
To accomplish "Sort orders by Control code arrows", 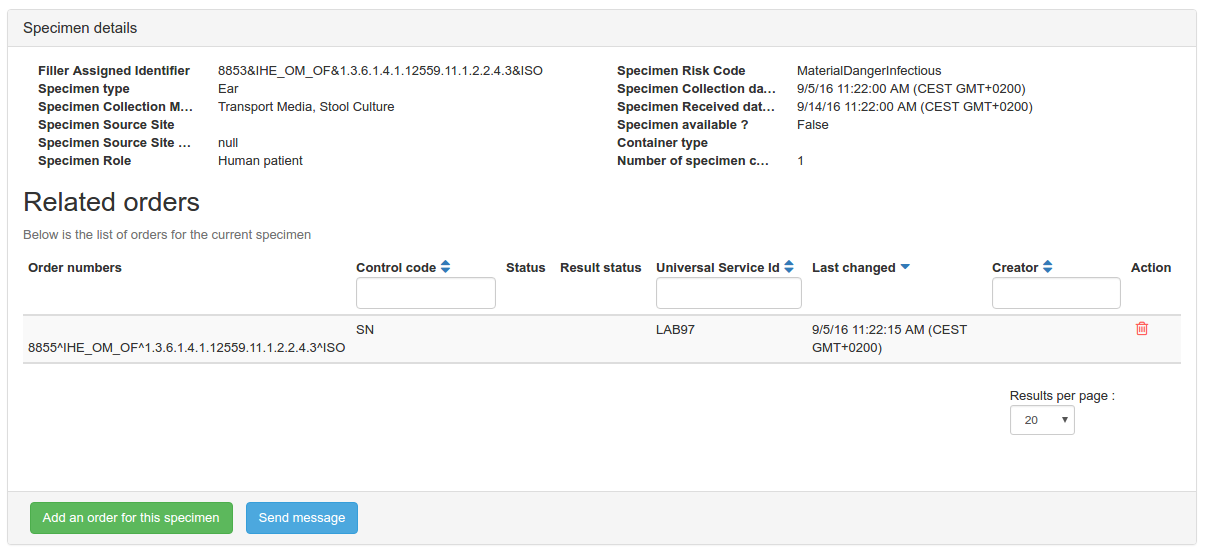I will click(x=446, y=267).
